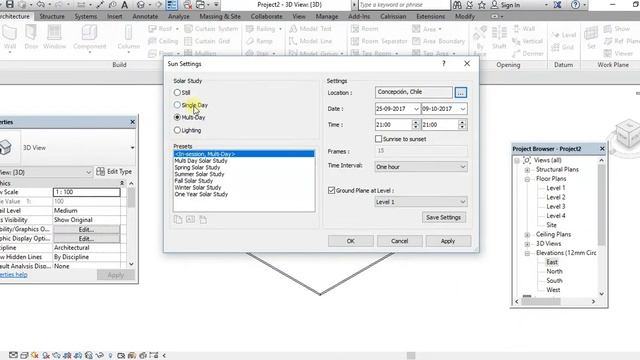Click the Shaft opening tool

coord(499,37)
